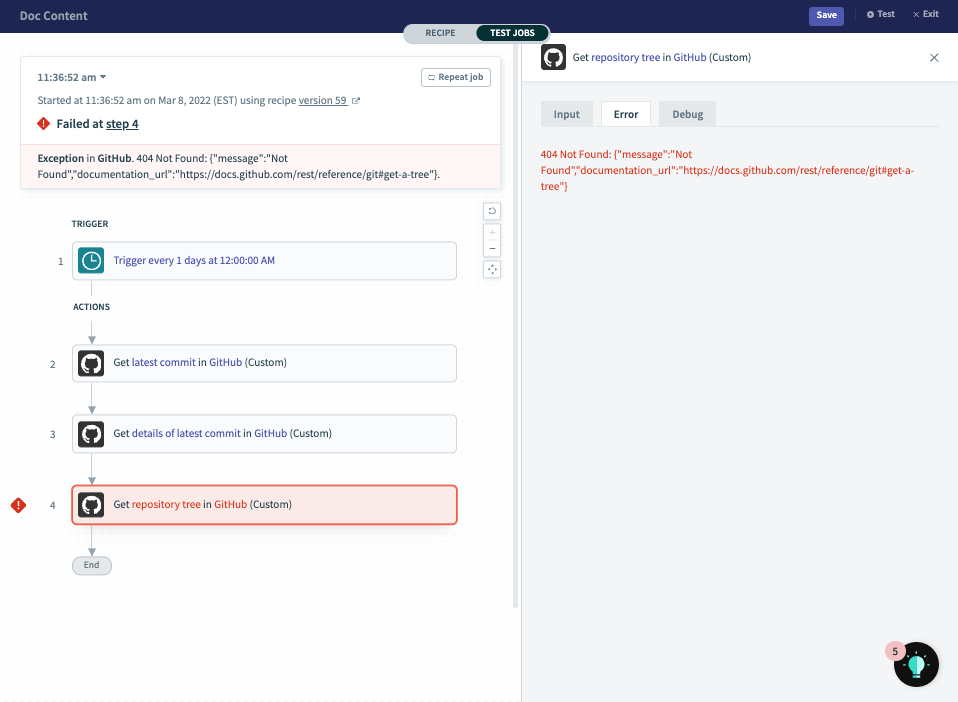Close the step details panel
The height and width of the screenshot is (702, 958).
tap(934, 58)
